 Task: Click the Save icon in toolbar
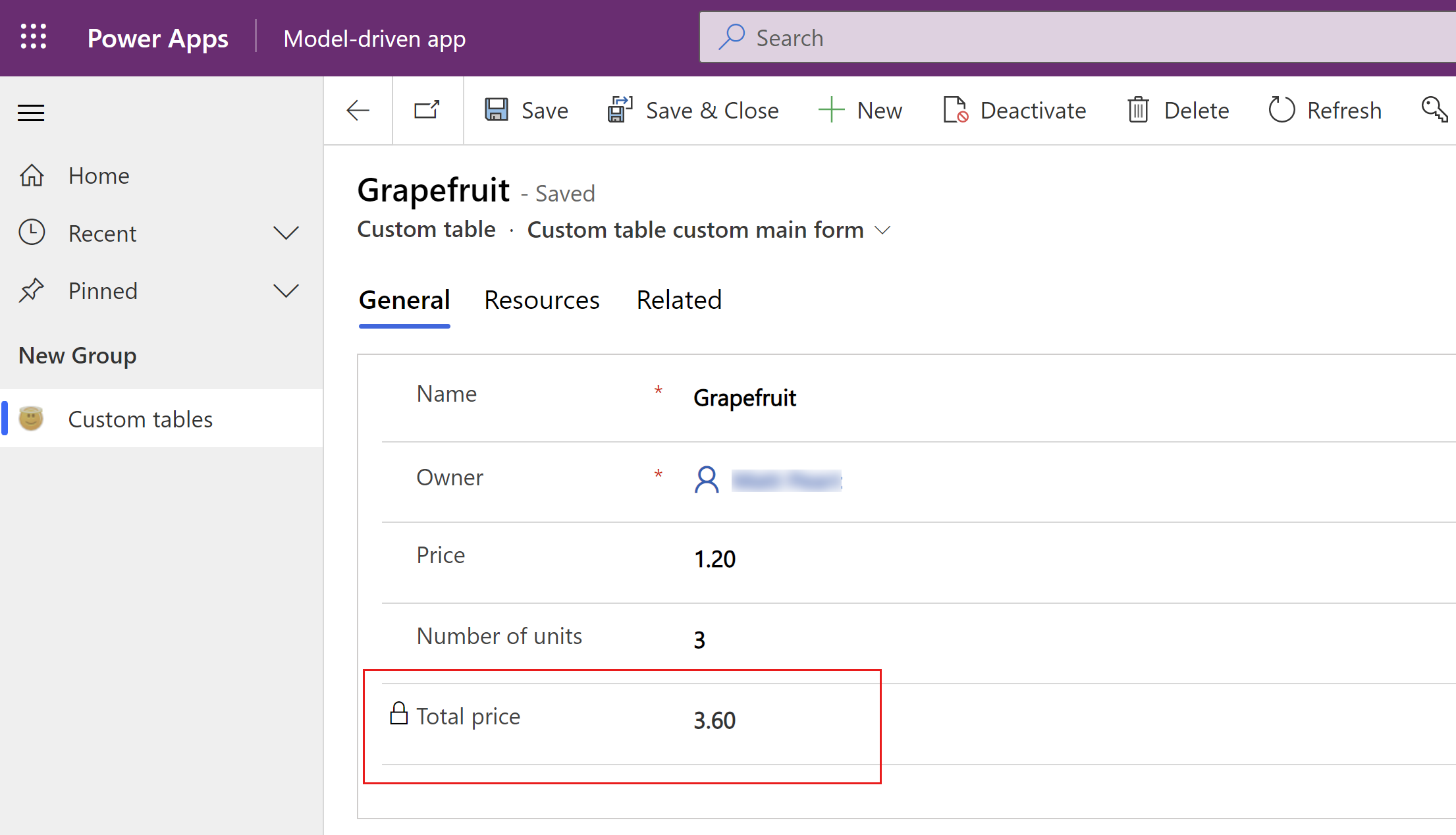click(x=498, y=110)
